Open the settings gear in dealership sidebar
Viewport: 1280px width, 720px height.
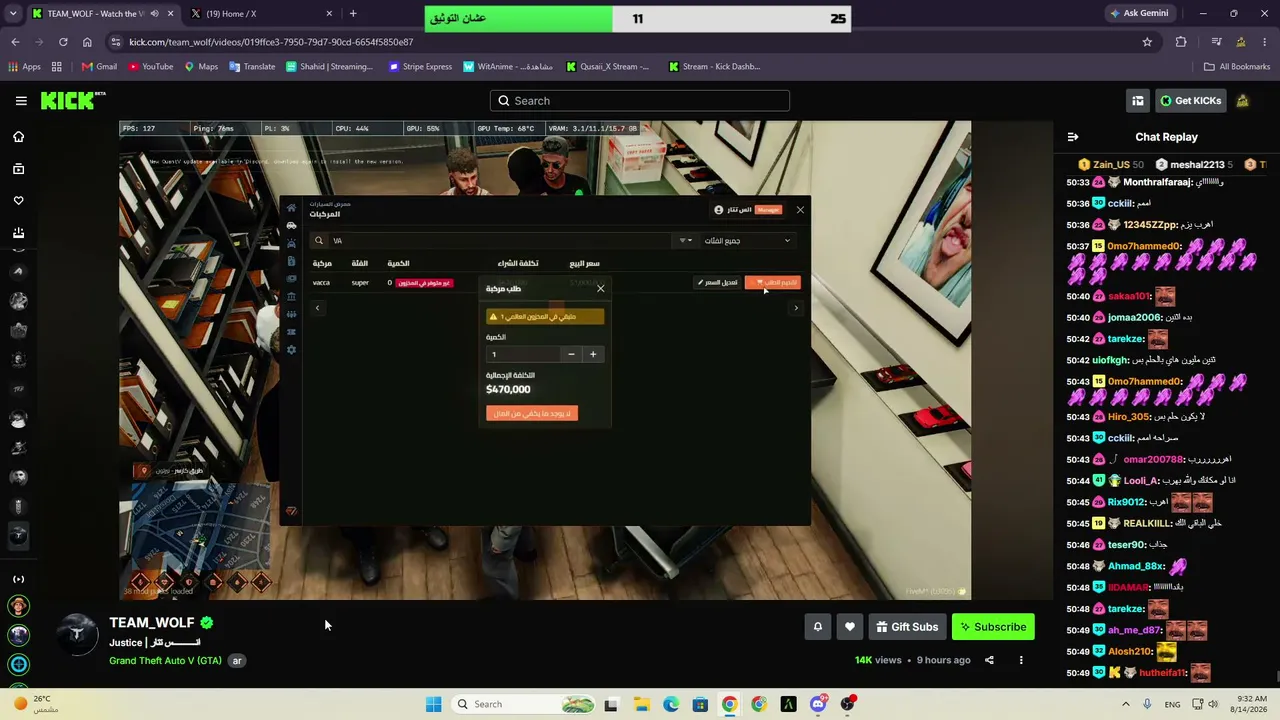pos(291,350)
